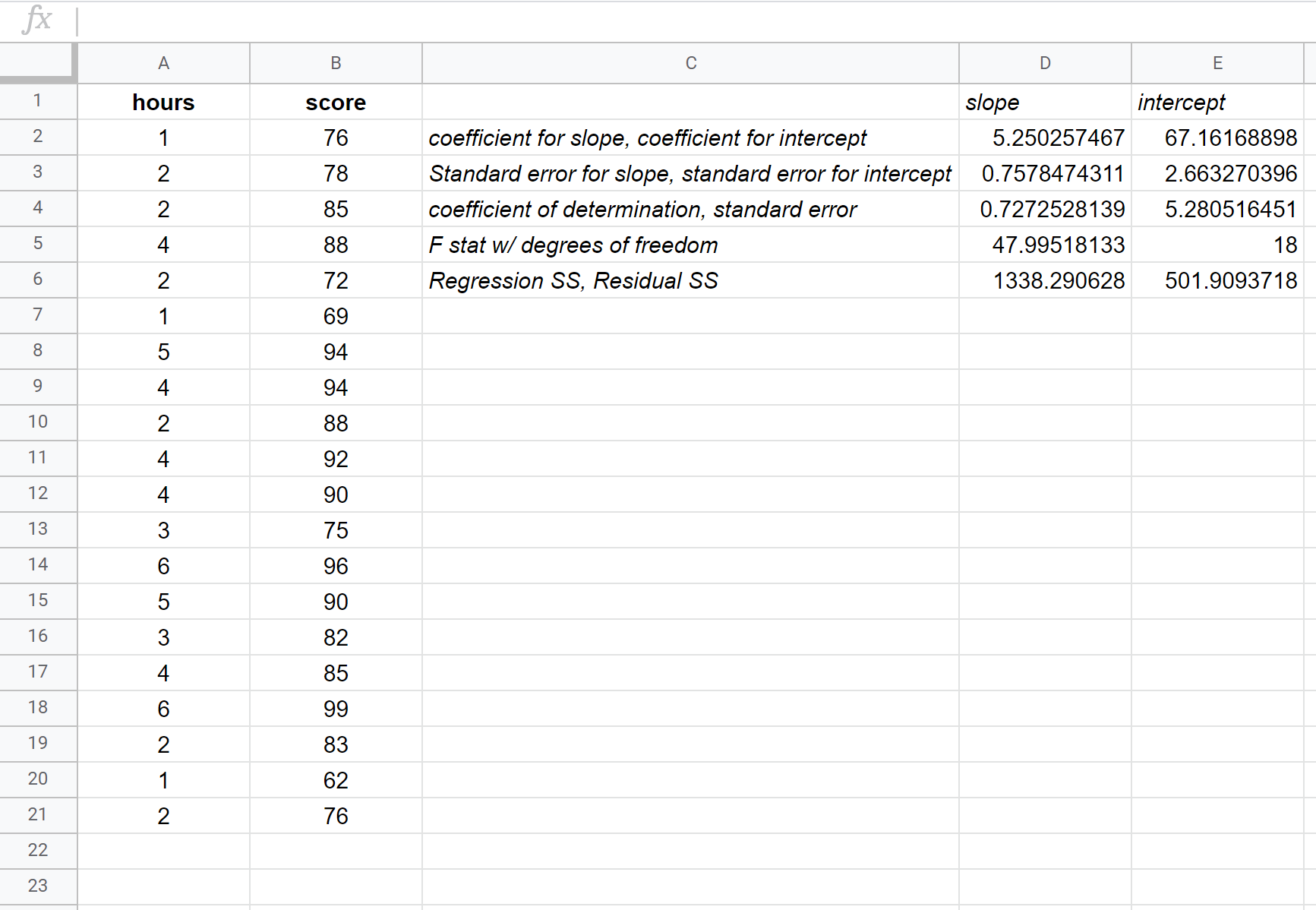The width and height of the screenshot is (1316, 910).
Task: Select column D header
Action: click(x=1045, y=63)
